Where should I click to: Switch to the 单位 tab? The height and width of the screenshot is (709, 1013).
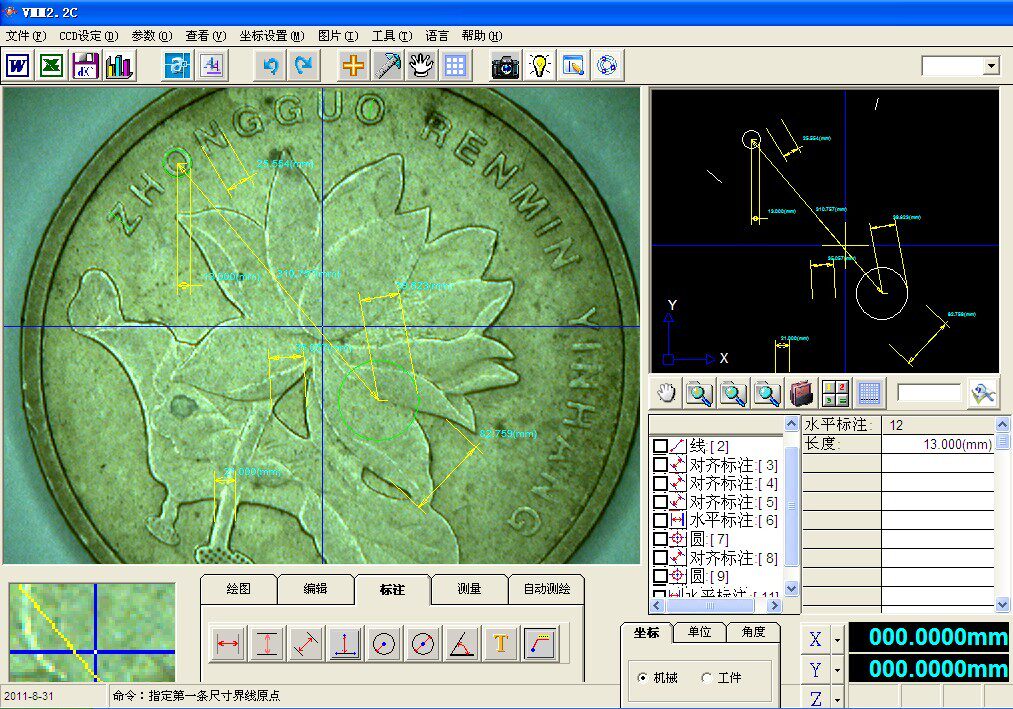(x=700, y=631)
